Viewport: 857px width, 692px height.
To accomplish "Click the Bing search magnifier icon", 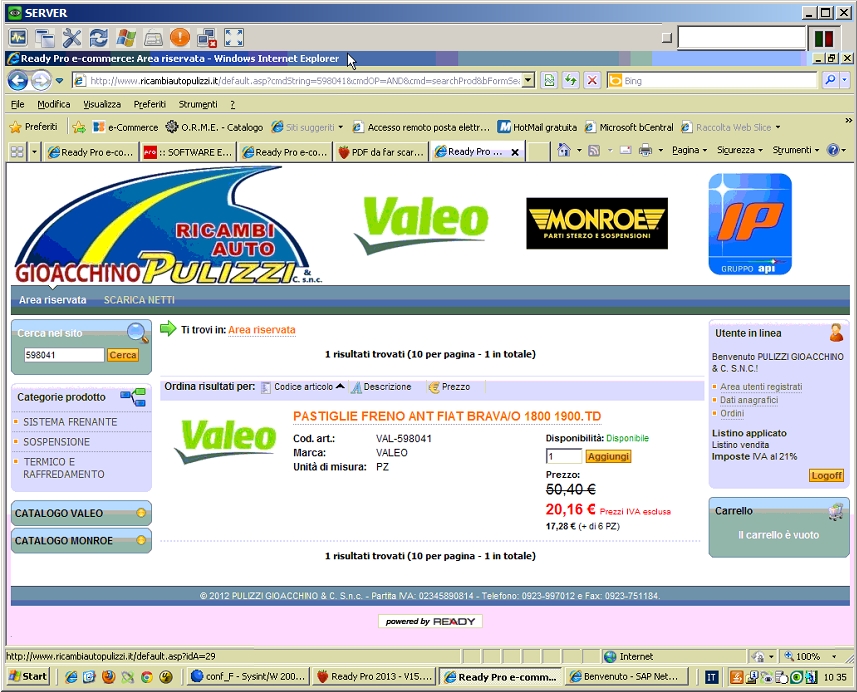I will point(830,80).
